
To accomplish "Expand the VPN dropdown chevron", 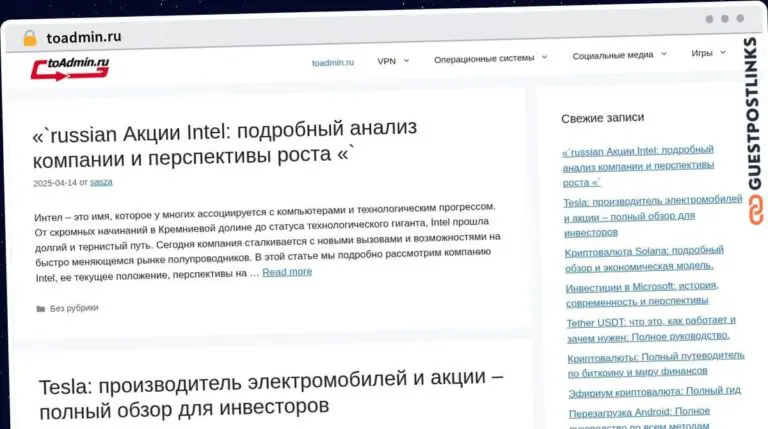I will click(x=406, y=61).
